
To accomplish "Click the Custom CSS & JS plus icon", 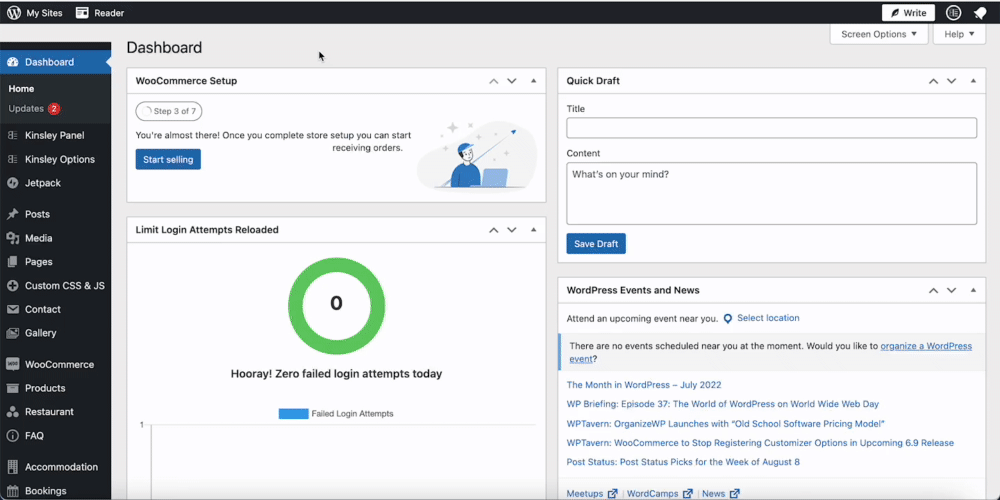I will pyautogui.click(x=12, y=286).
